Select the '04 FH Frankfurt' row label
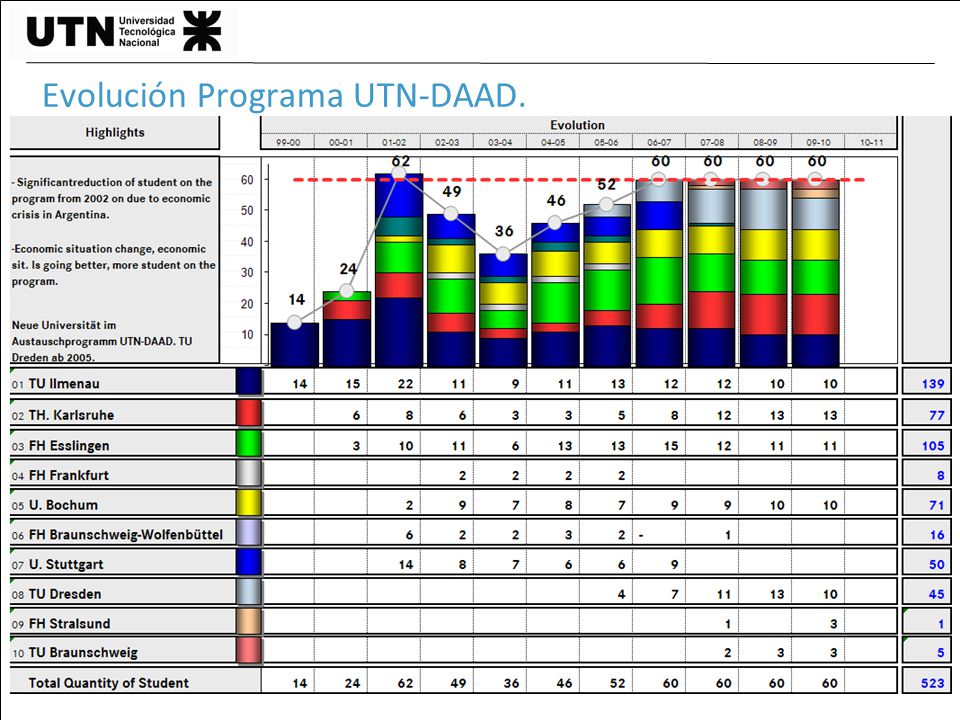960x720 pixels. (60, 475)
